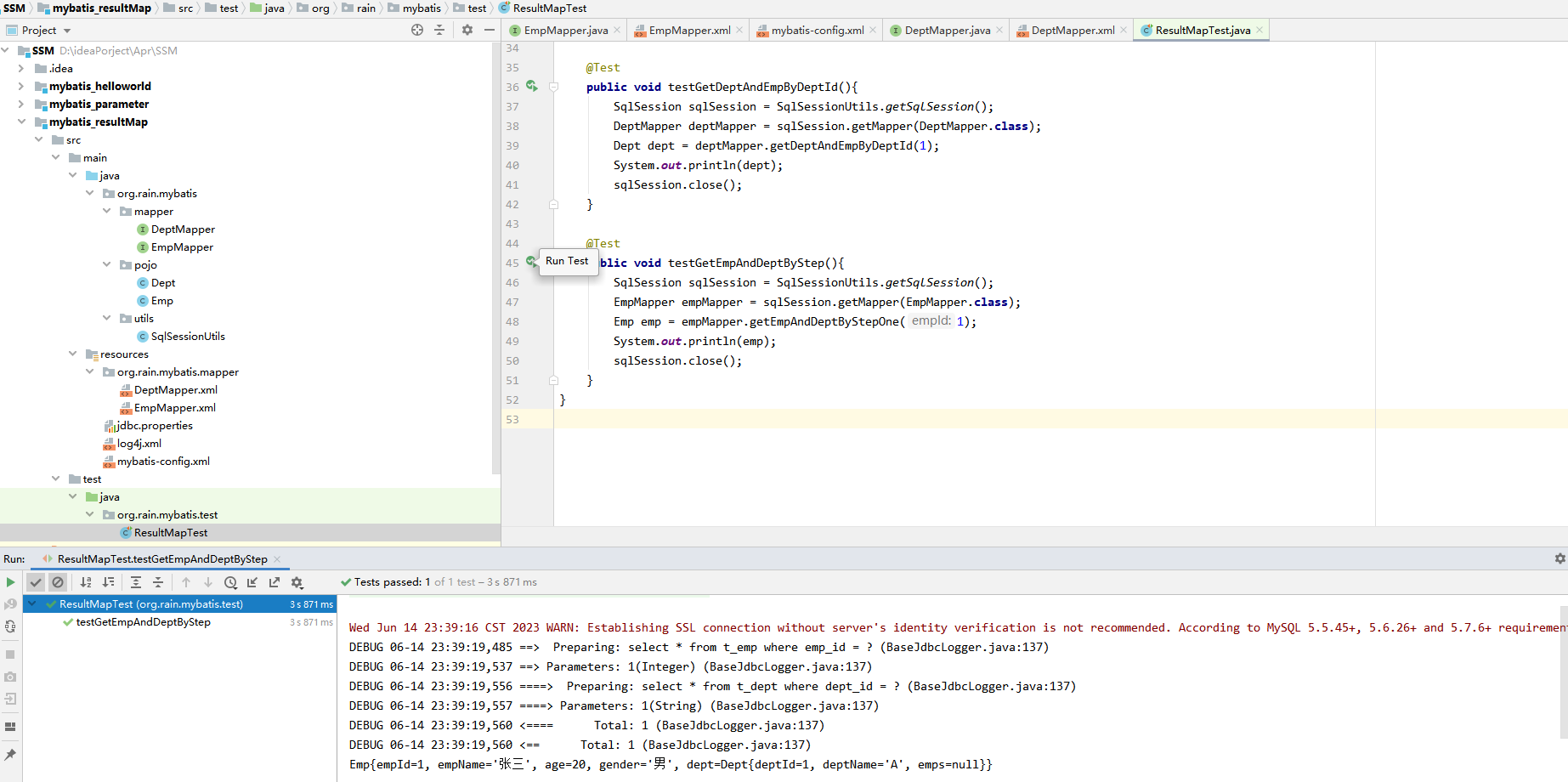Export test results icon

[275, 582]
